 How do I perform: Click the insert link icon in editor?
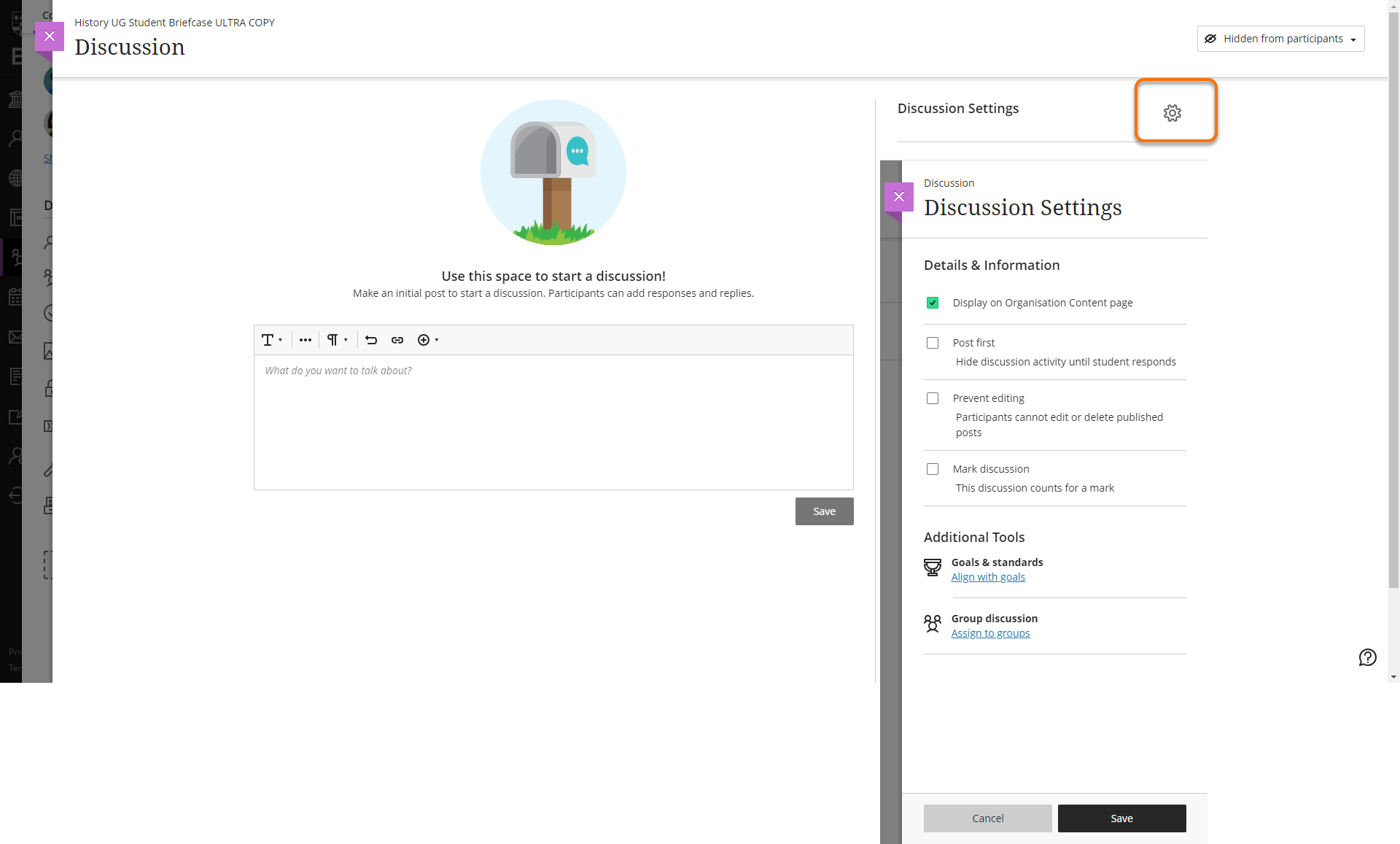point(397,340)
